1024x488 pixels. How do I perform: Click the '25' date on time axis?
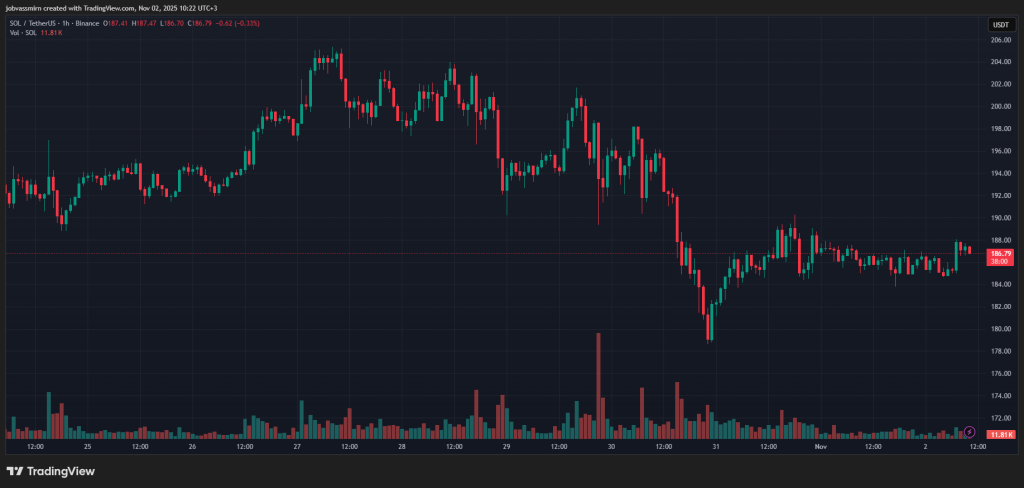pyautogui.click(x=88, y=447)
